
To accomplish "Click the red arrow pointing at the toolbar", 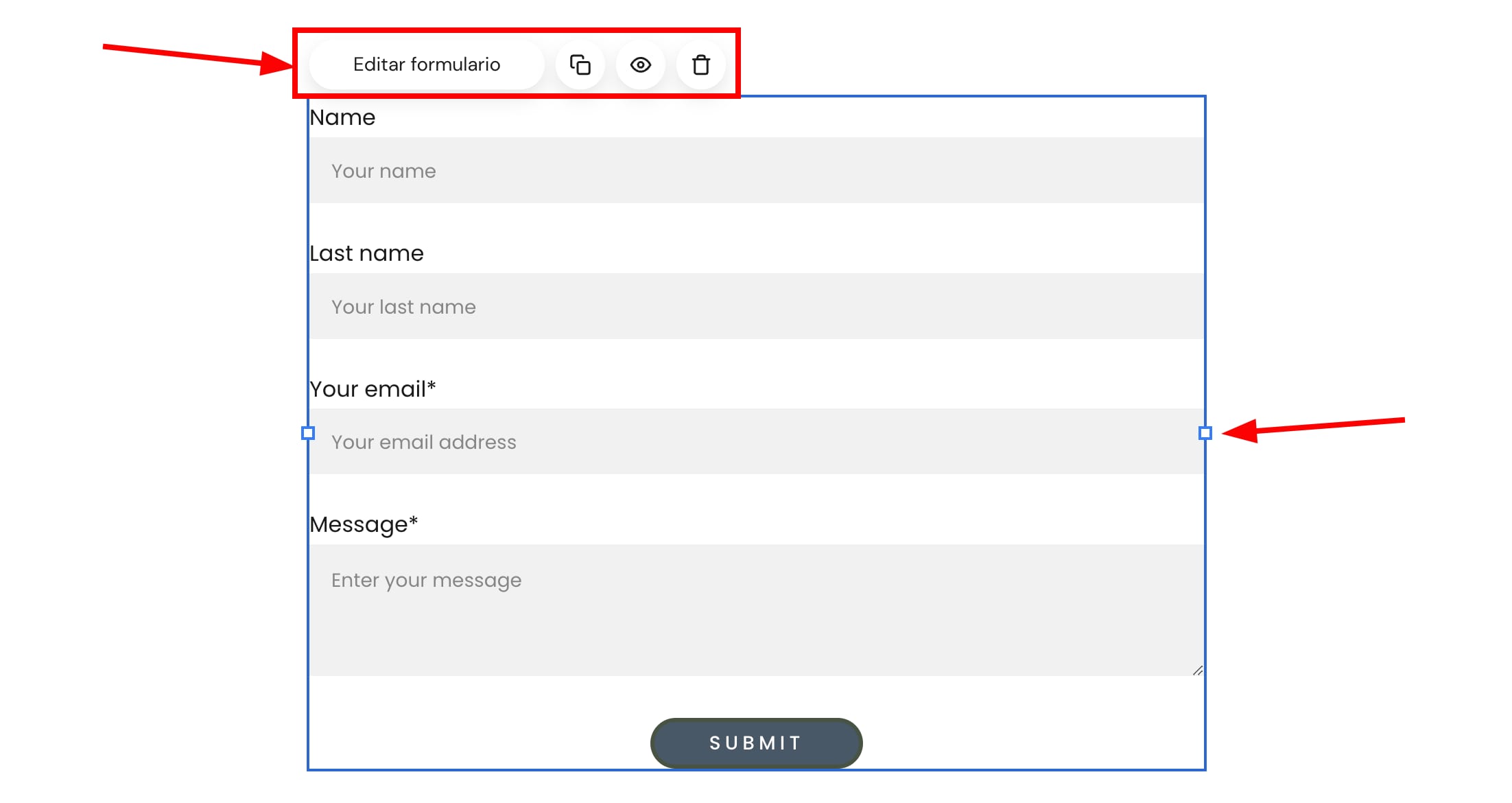I will tap(199, 56).
